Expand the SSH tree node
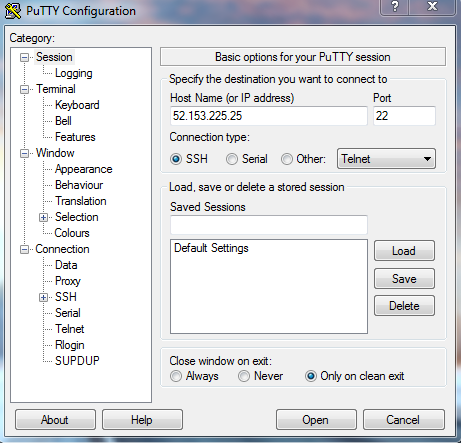This screenshot has width=461, height=443. pos(43,297)
